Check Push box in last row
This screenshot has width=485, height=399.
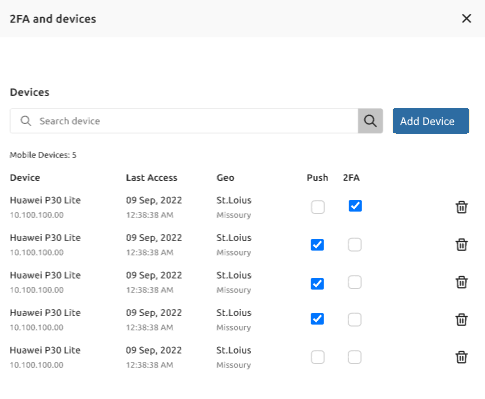(x=318, y=357)
